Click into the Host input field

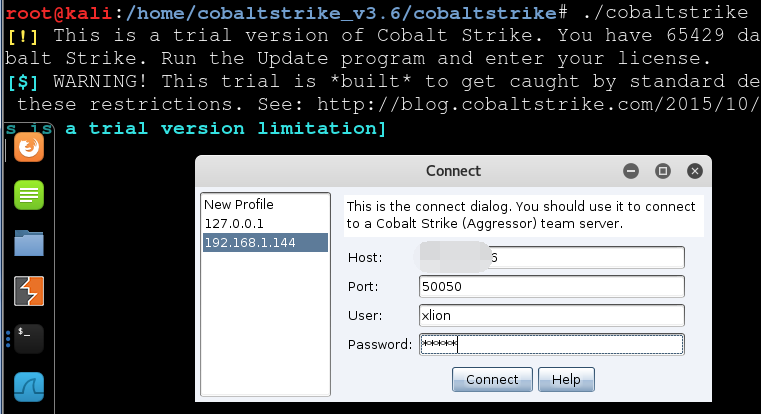pyautogui.click(x=552, y=257)
